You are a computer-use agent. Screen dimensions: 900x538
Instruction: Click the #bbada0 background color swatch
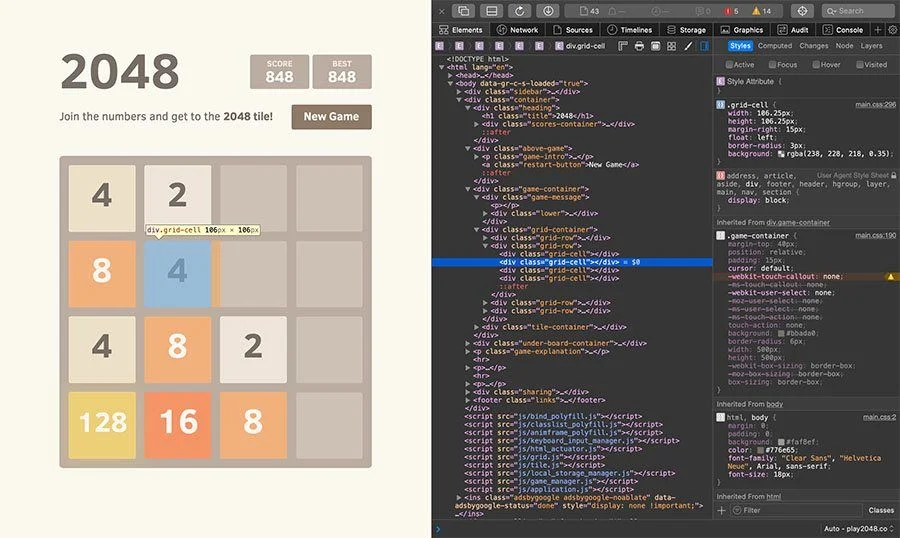[781, 333]
